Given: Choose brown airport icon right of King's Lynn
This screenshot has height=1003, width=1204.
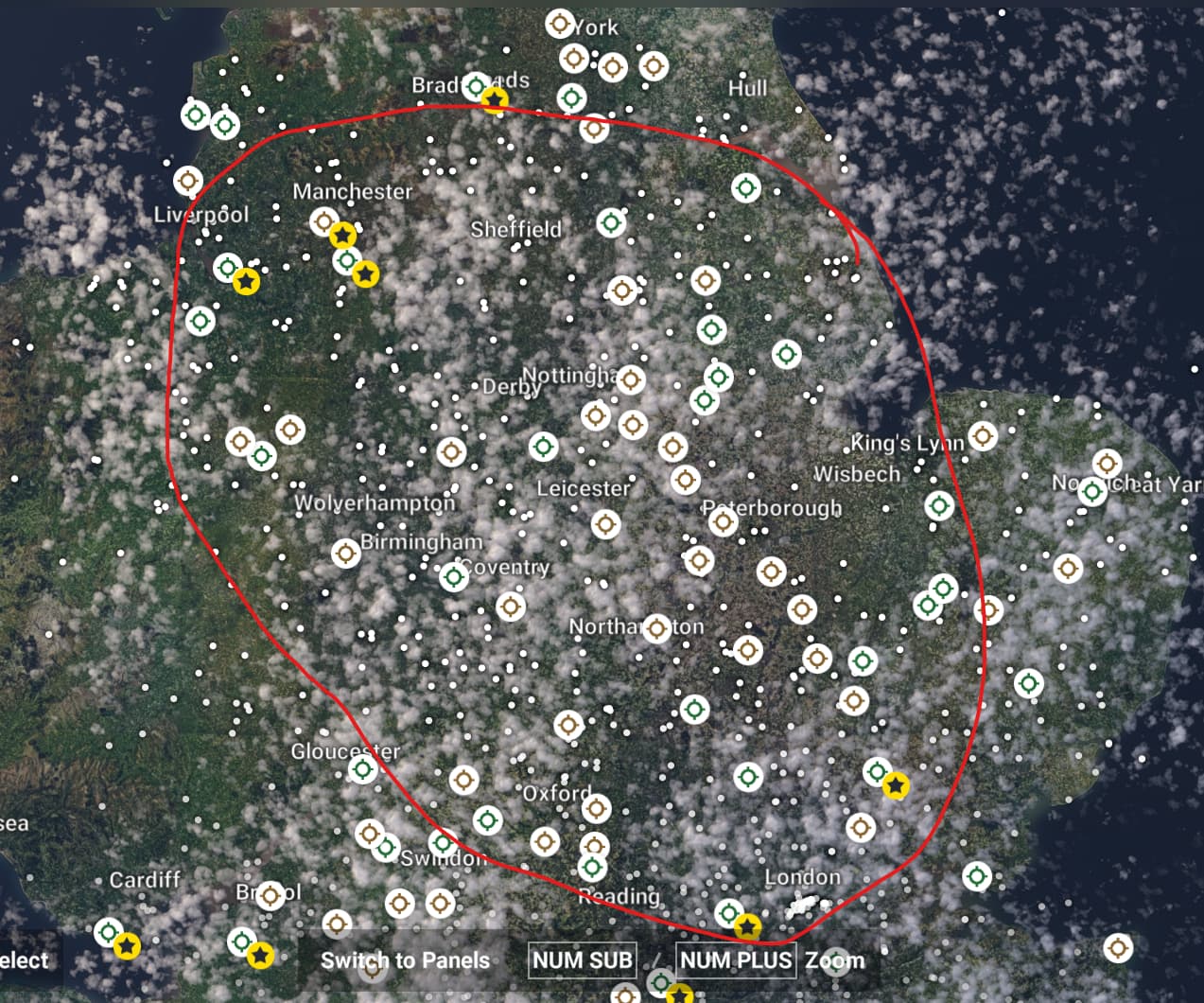Looking at the screenshot, I should point(983,436).
